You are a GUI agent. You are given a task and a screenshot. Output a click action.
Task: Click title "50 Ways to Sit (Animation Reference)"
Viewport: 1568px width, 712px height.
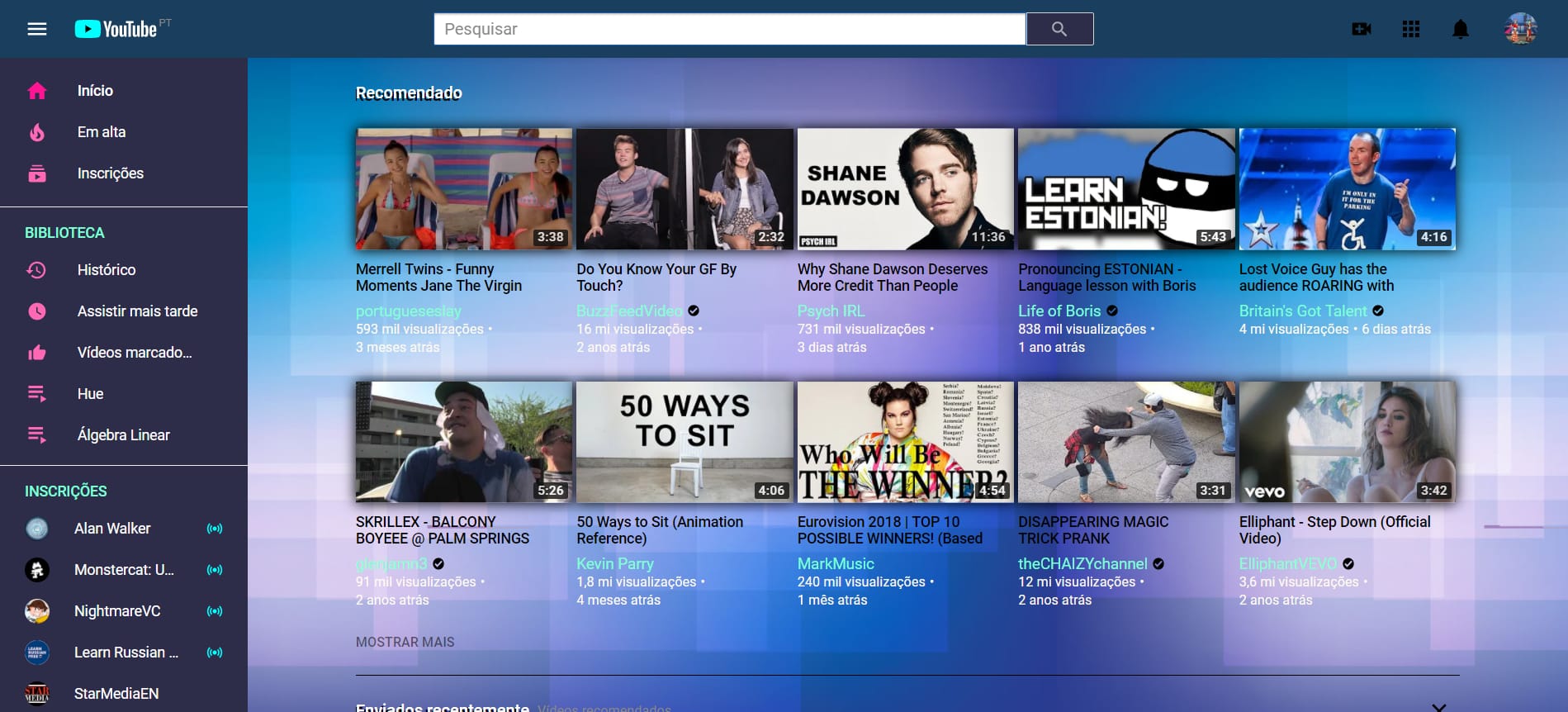[x=660, y=530]
